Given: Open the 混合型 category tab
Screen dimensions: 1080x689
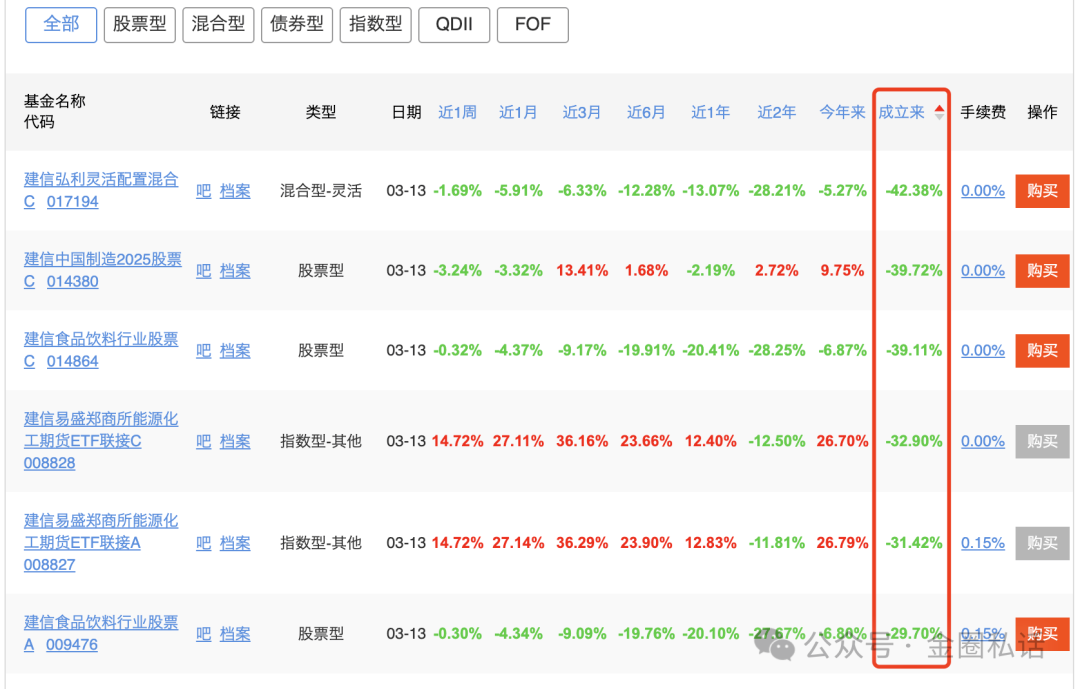Looking at the screenshot, I should point(218,24).
